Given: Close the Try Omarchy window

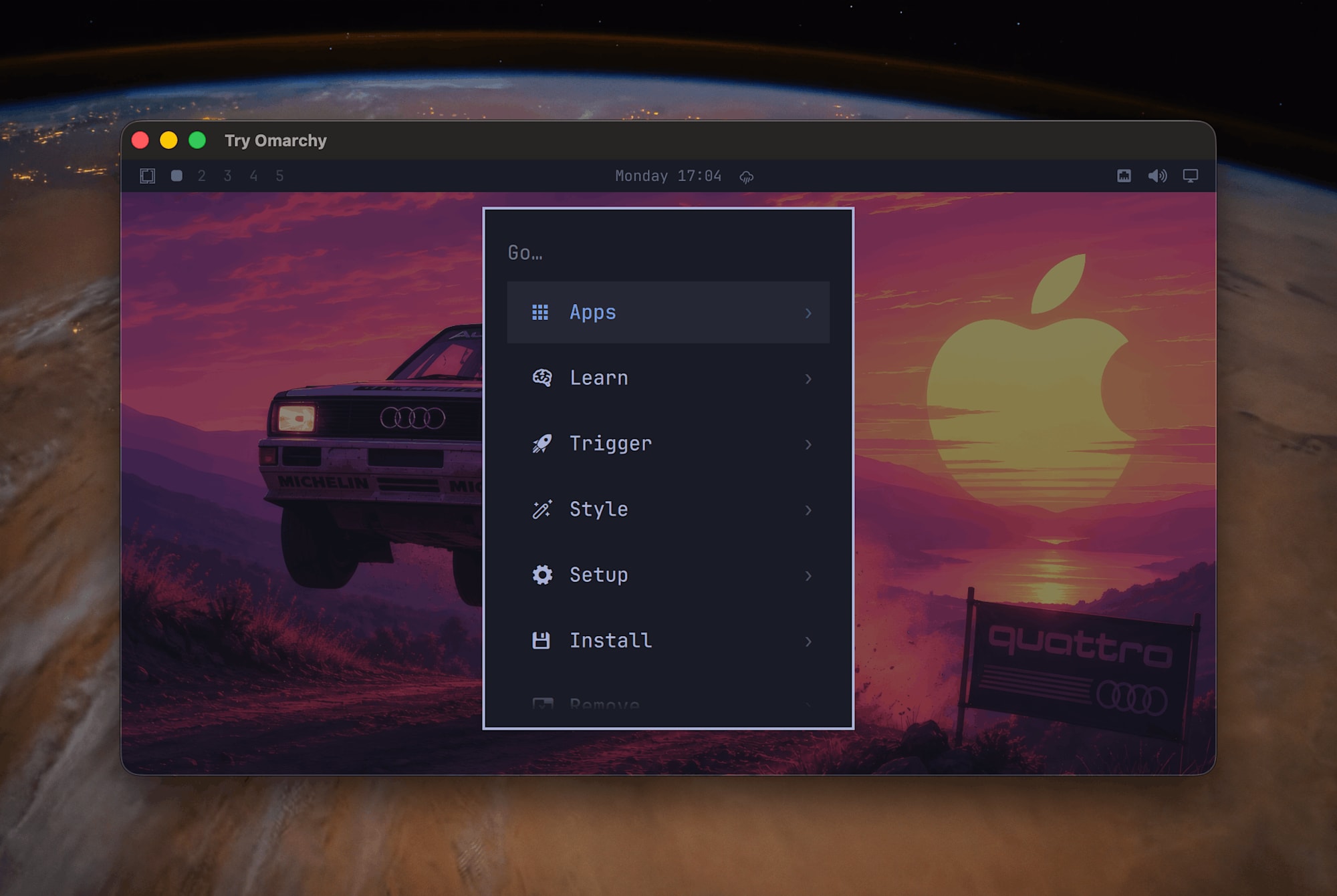Looking at the screenshot, I should tap(140, 140).
